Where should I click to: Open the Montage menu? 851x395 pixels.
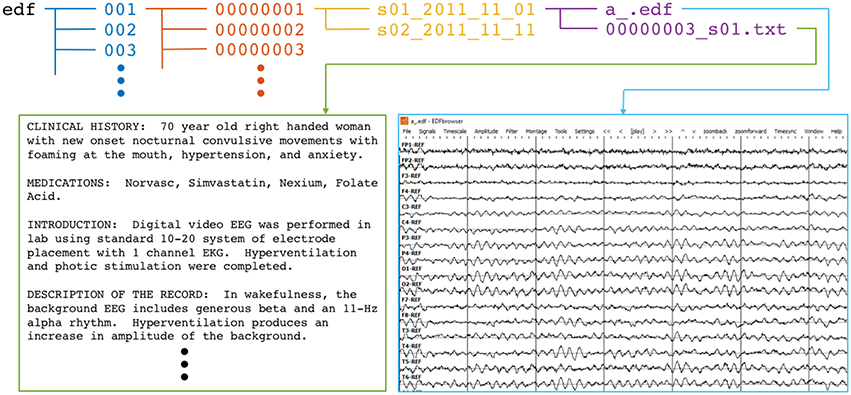(x=536, y=132)
